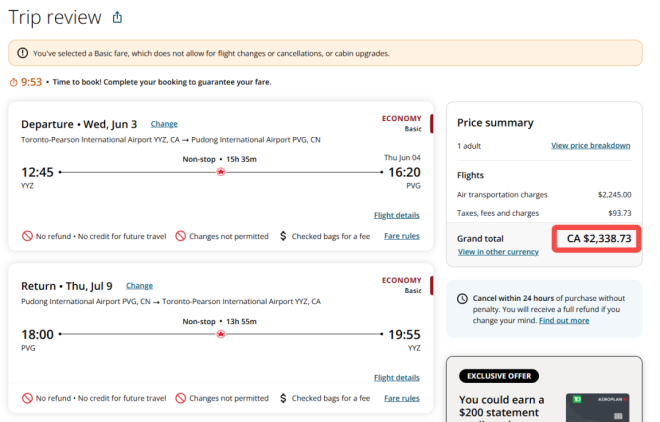This screenshot has height=422, width=660.
Task: Click Find out more about cancellation
Action: (x=564, y=320)
